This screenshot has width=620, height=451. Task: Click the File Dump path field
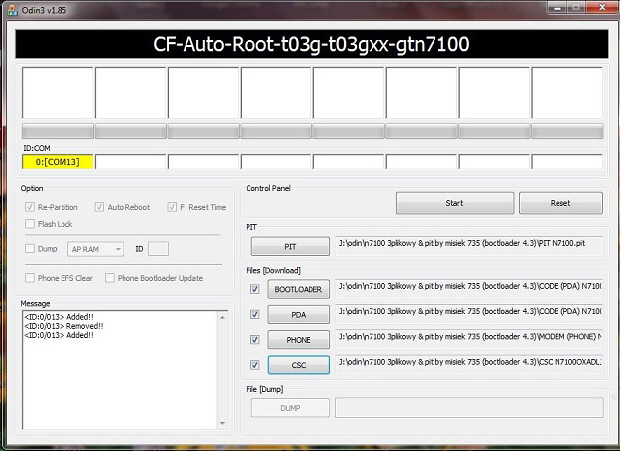pos(469,408)
